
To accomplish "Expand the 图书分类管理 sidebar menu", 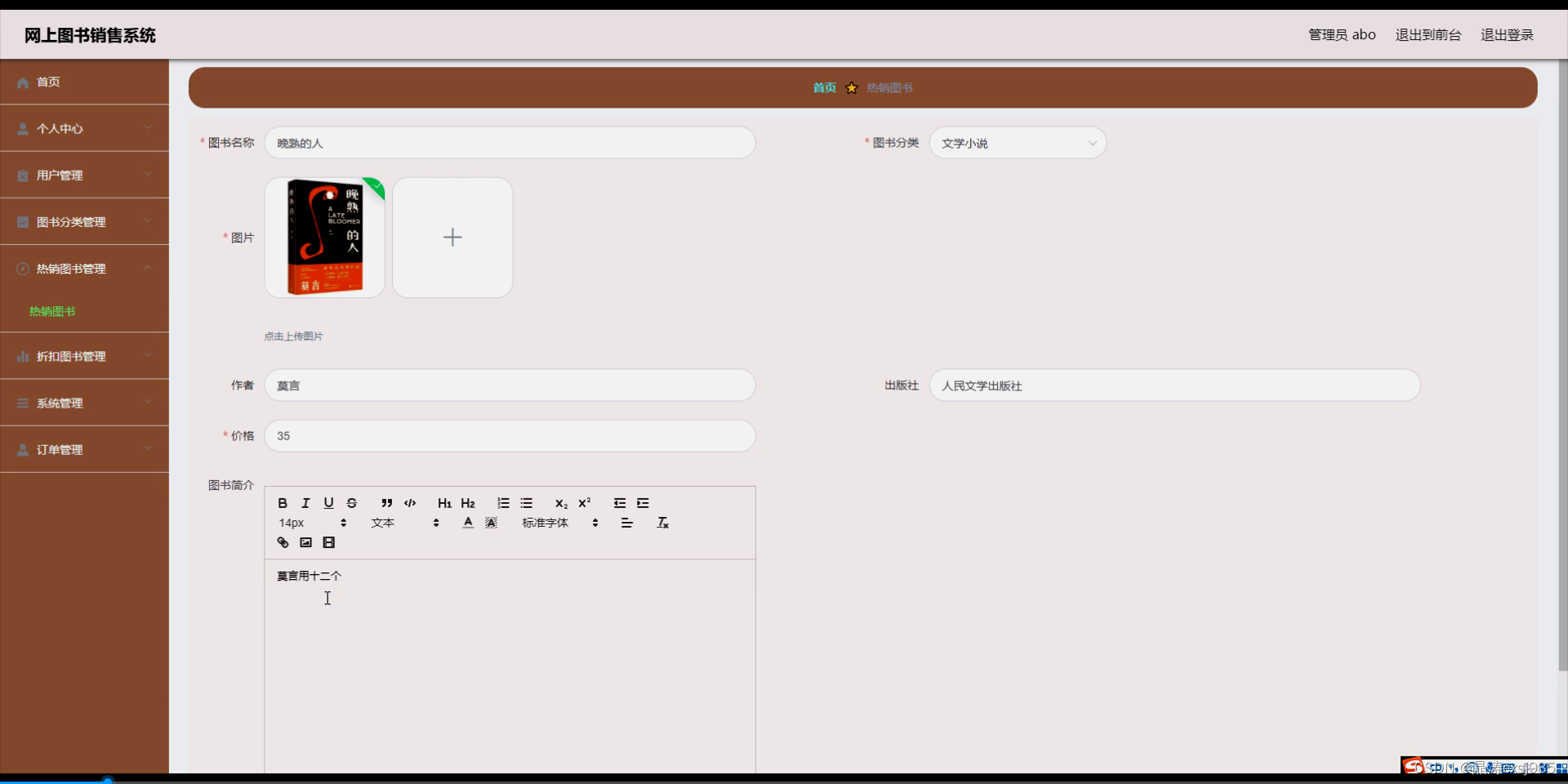I will pyautogui.click(x=85, y=221).
